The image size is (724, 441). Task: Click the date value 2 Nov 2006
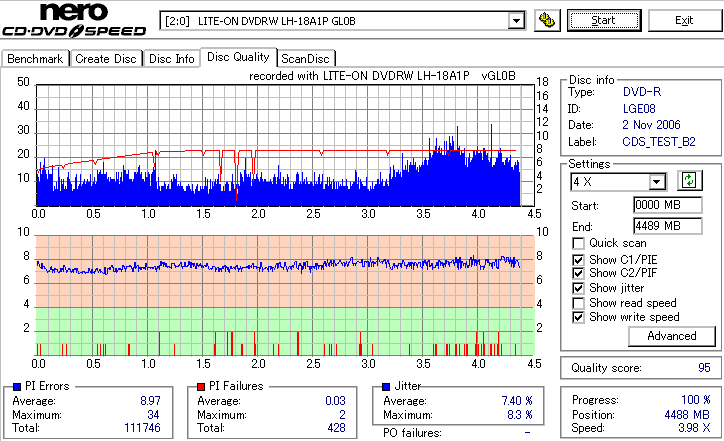[x=651, y=125]
